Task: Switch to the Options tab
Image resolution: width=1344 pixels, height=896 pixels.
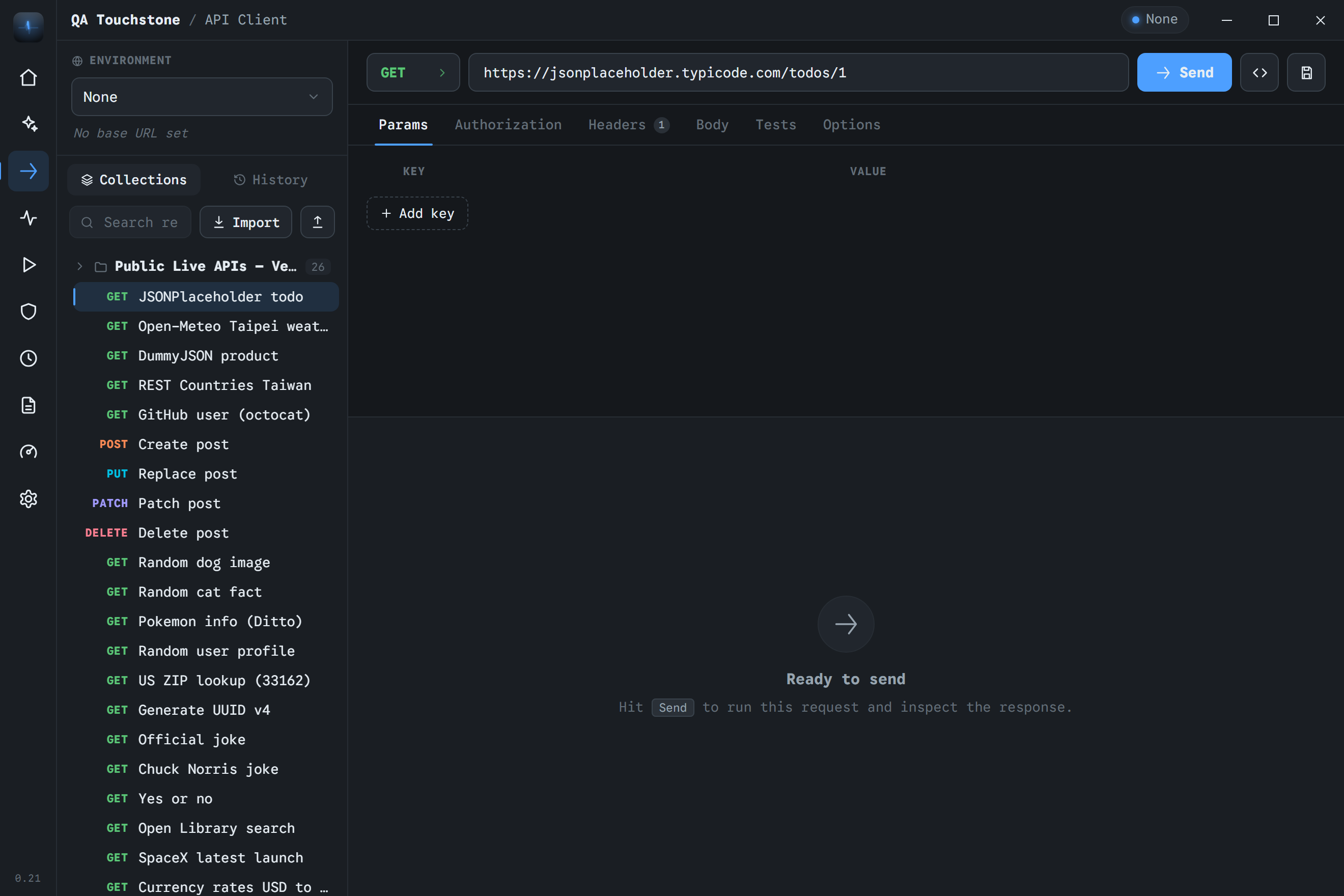Action: (851, 125)
